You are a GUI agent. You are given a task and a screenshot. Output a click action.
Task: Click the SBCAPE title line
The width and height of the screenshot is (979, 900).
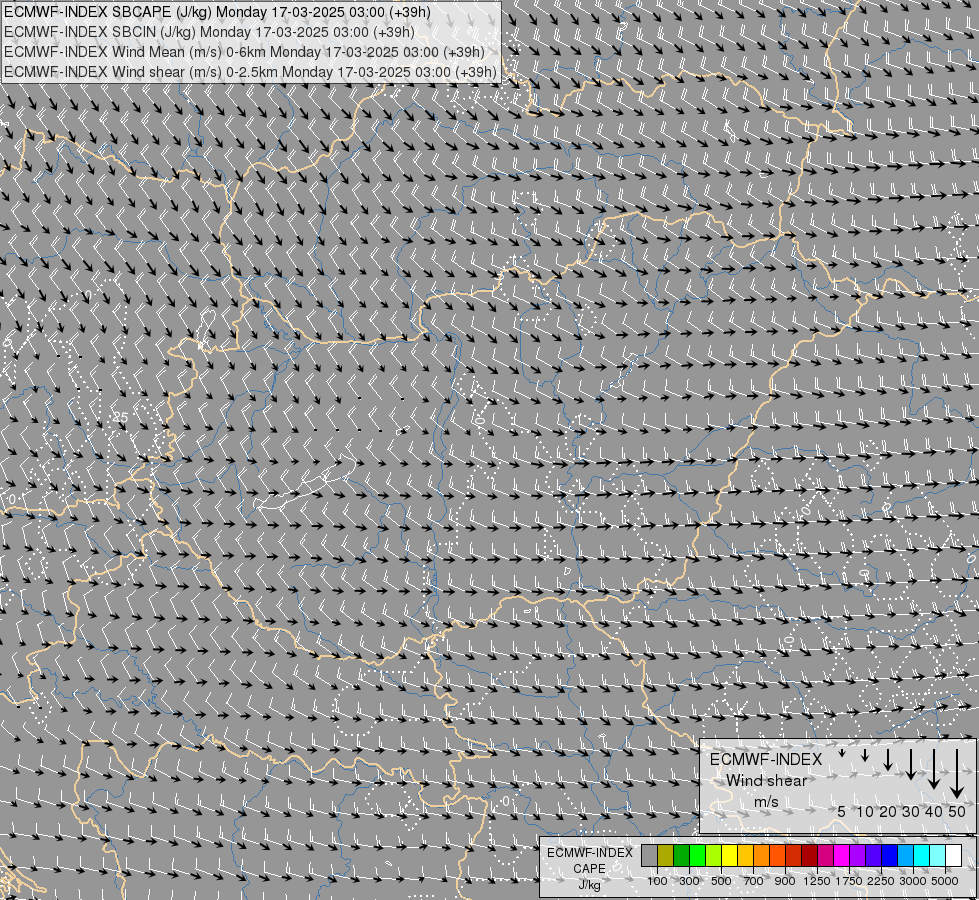(x=217, y=12)
